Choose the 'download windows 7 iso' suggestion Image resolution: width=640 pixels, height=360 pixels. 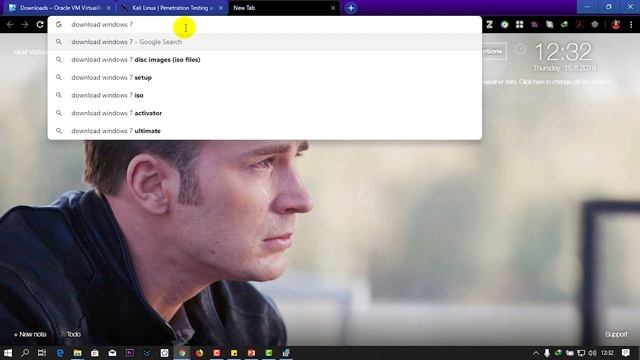264,95
